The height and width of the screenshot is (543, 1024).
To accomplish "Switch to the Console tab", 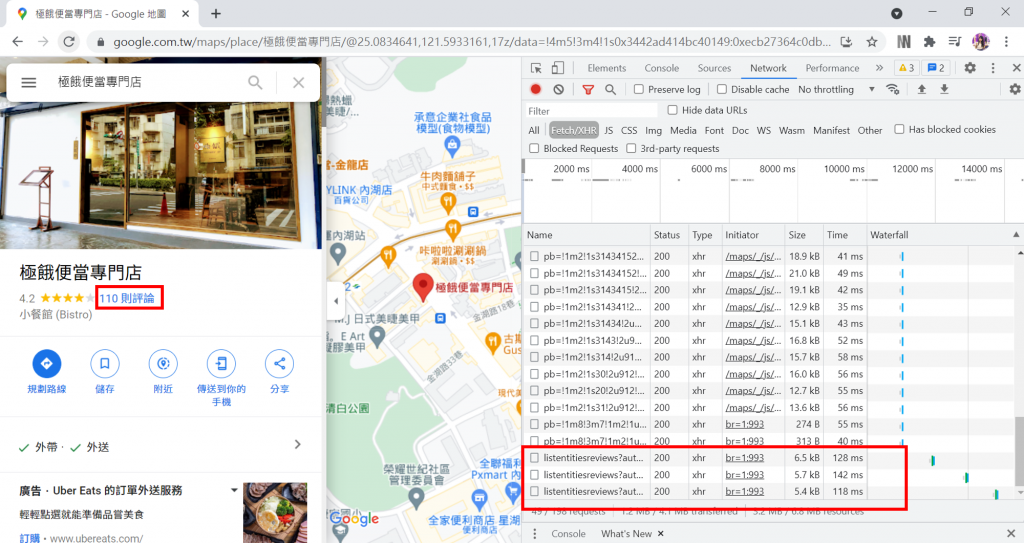I will (x=662, y=68).
